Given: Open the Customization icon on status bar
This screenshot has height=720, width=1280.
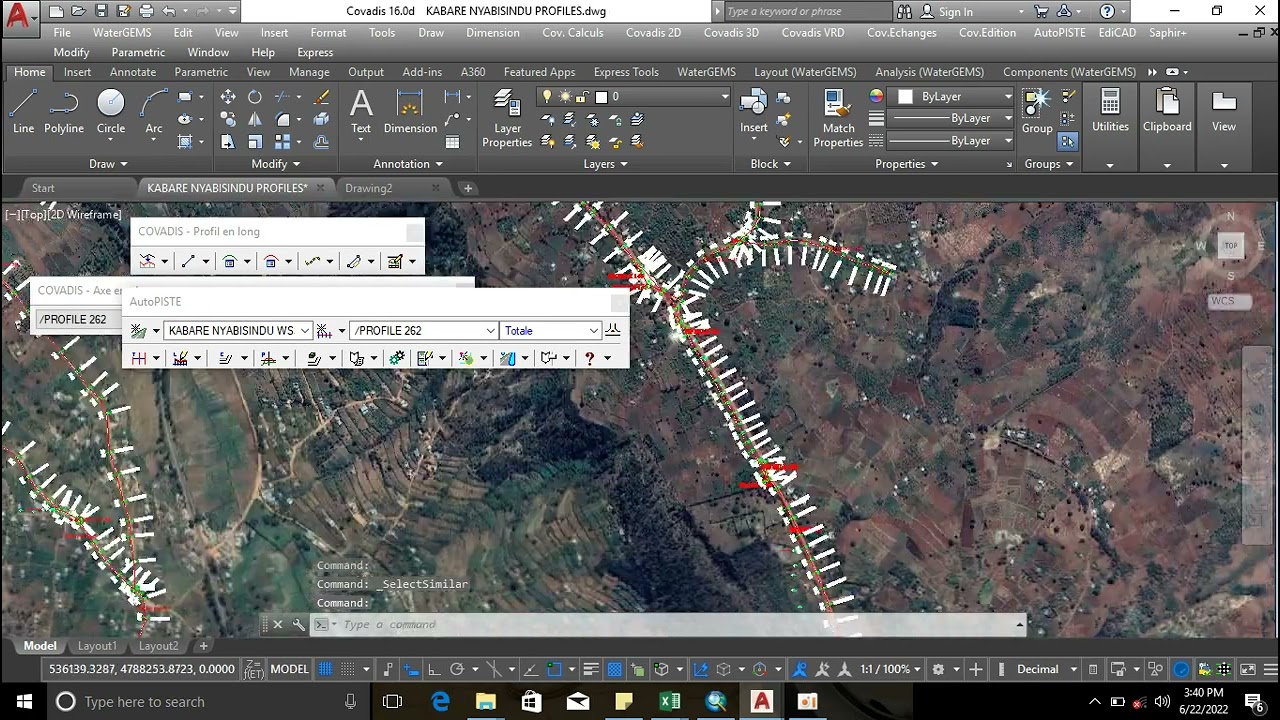Looking at the screenshot, I should (1270, 669).
